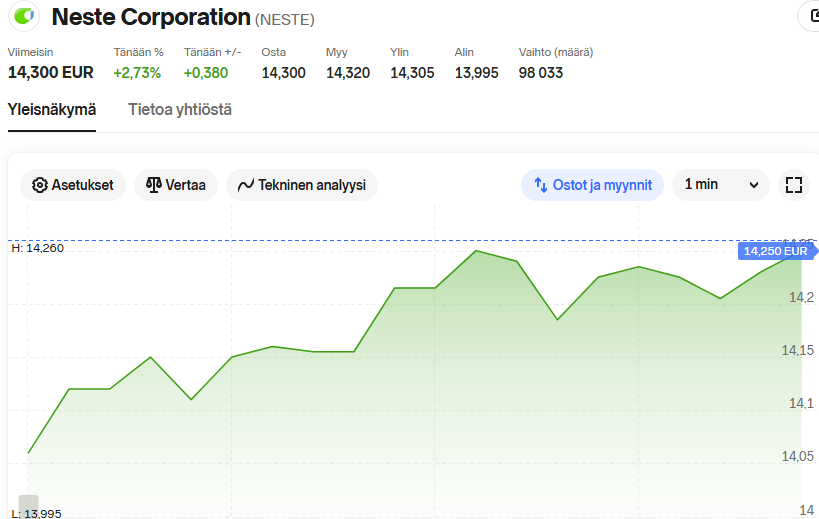This screenshot has width=819, height=519.
Task: Open the Tietoa yhtiöstä tab
Action: tap(180, 110)
